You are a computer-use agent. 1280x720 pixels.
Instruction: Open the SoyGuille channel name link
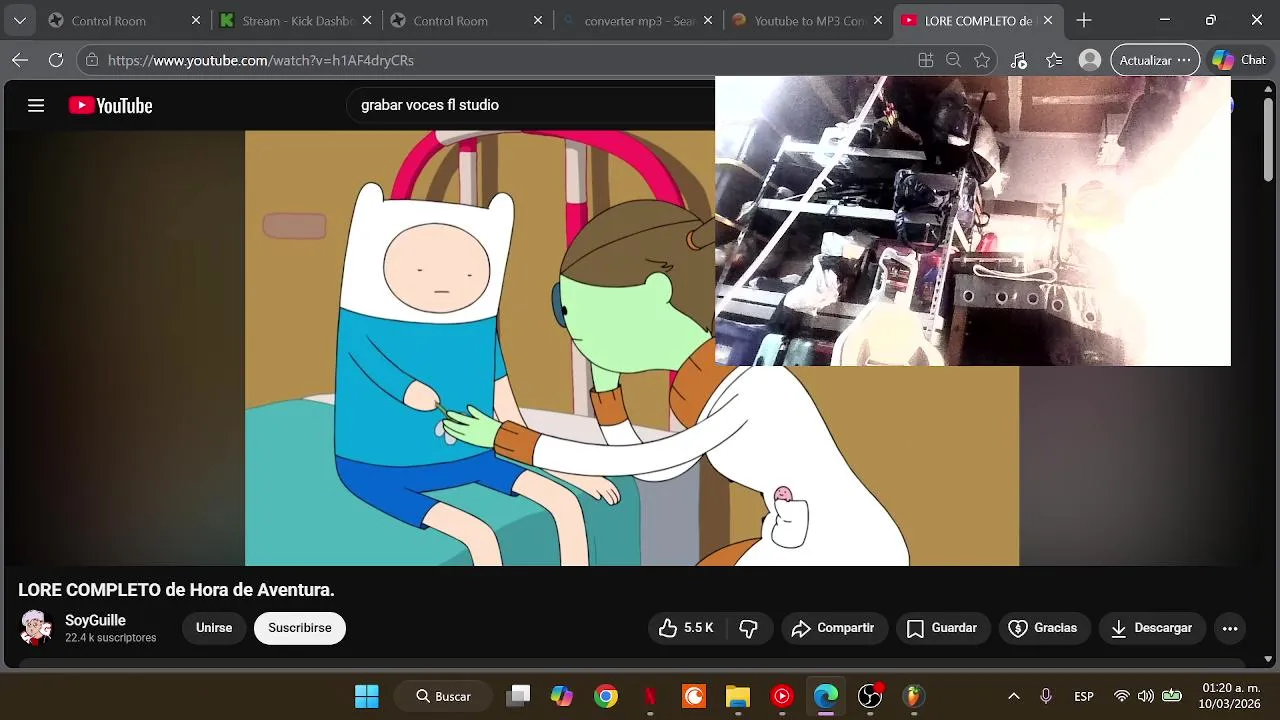point(95,620)
